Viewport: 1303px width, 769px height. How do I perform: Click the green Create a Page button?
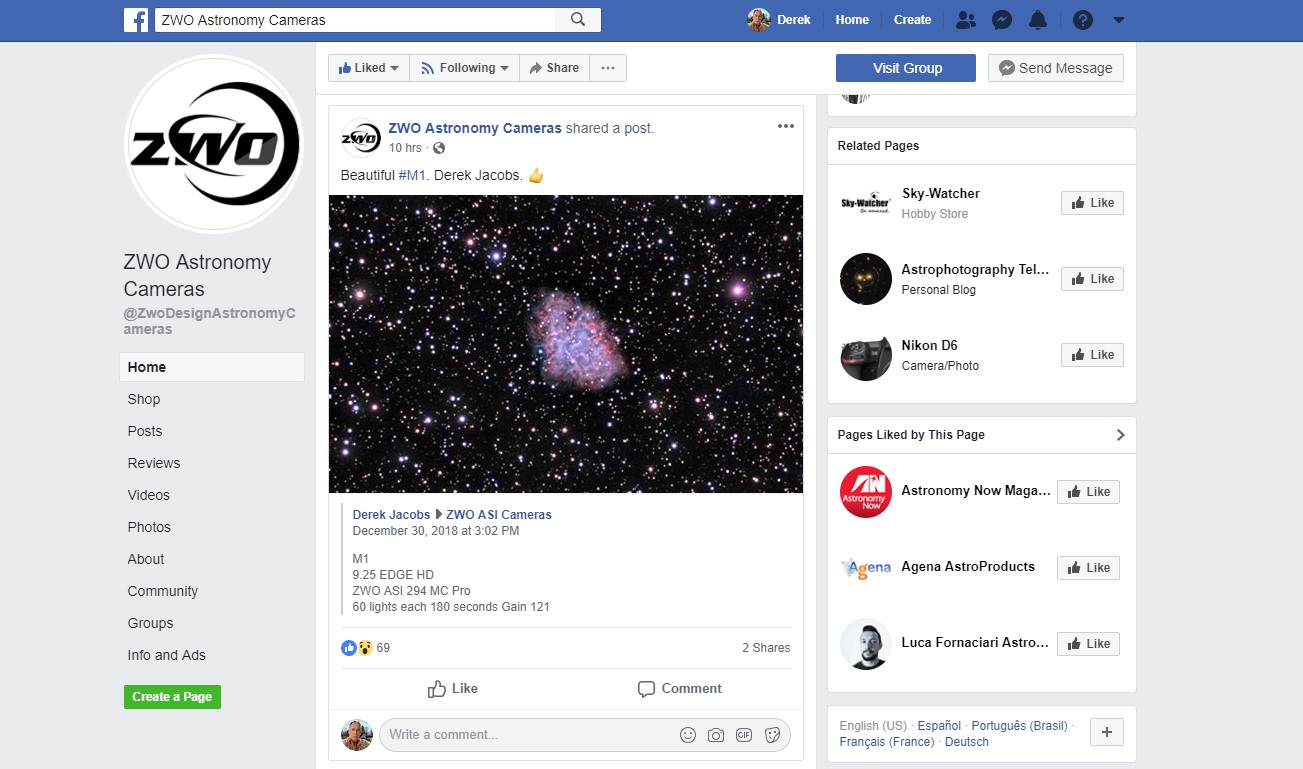point(172,697)
